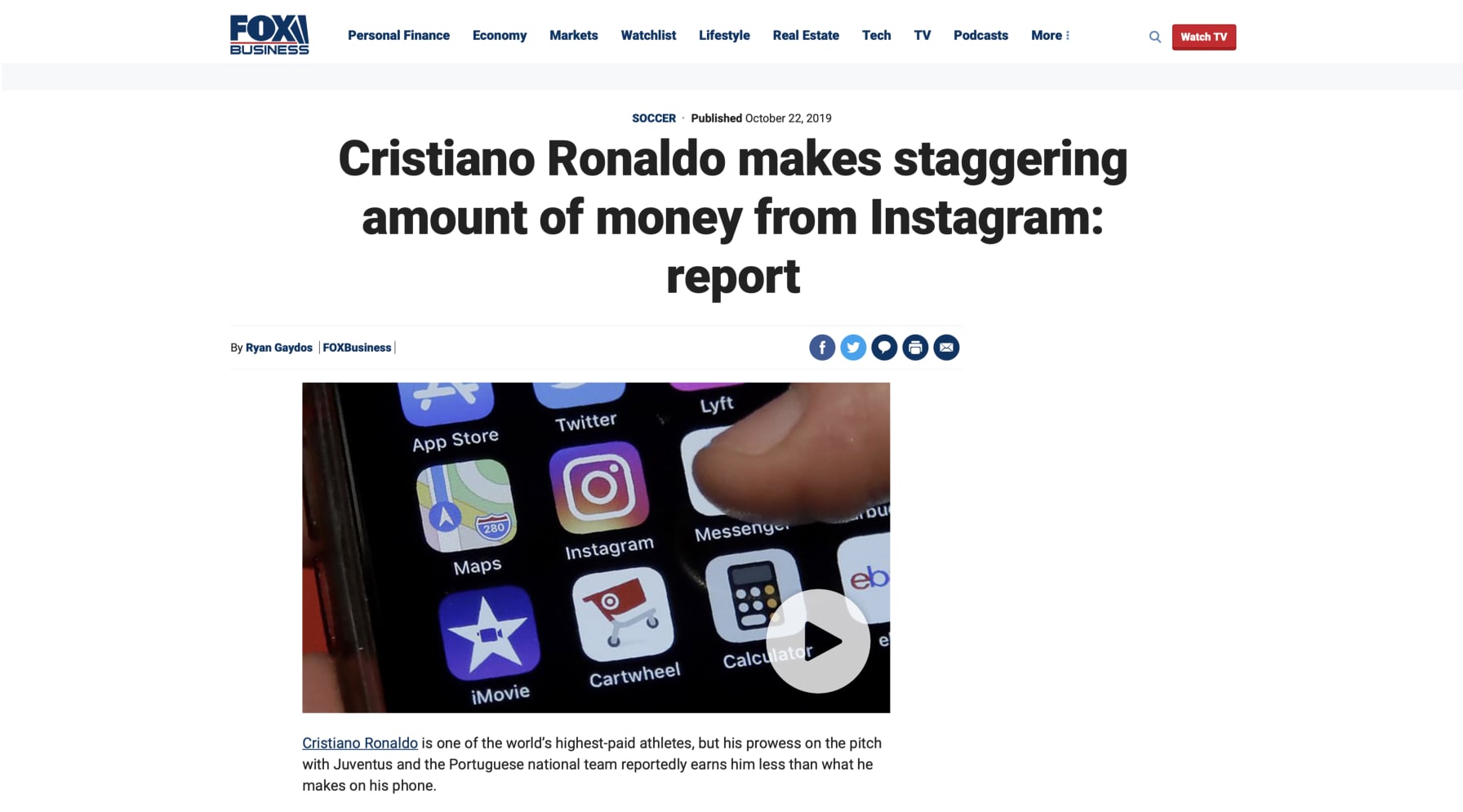Click the phone apps video thumbnail
Viewport: 1463px width, 812px height.
coord(596,548)
